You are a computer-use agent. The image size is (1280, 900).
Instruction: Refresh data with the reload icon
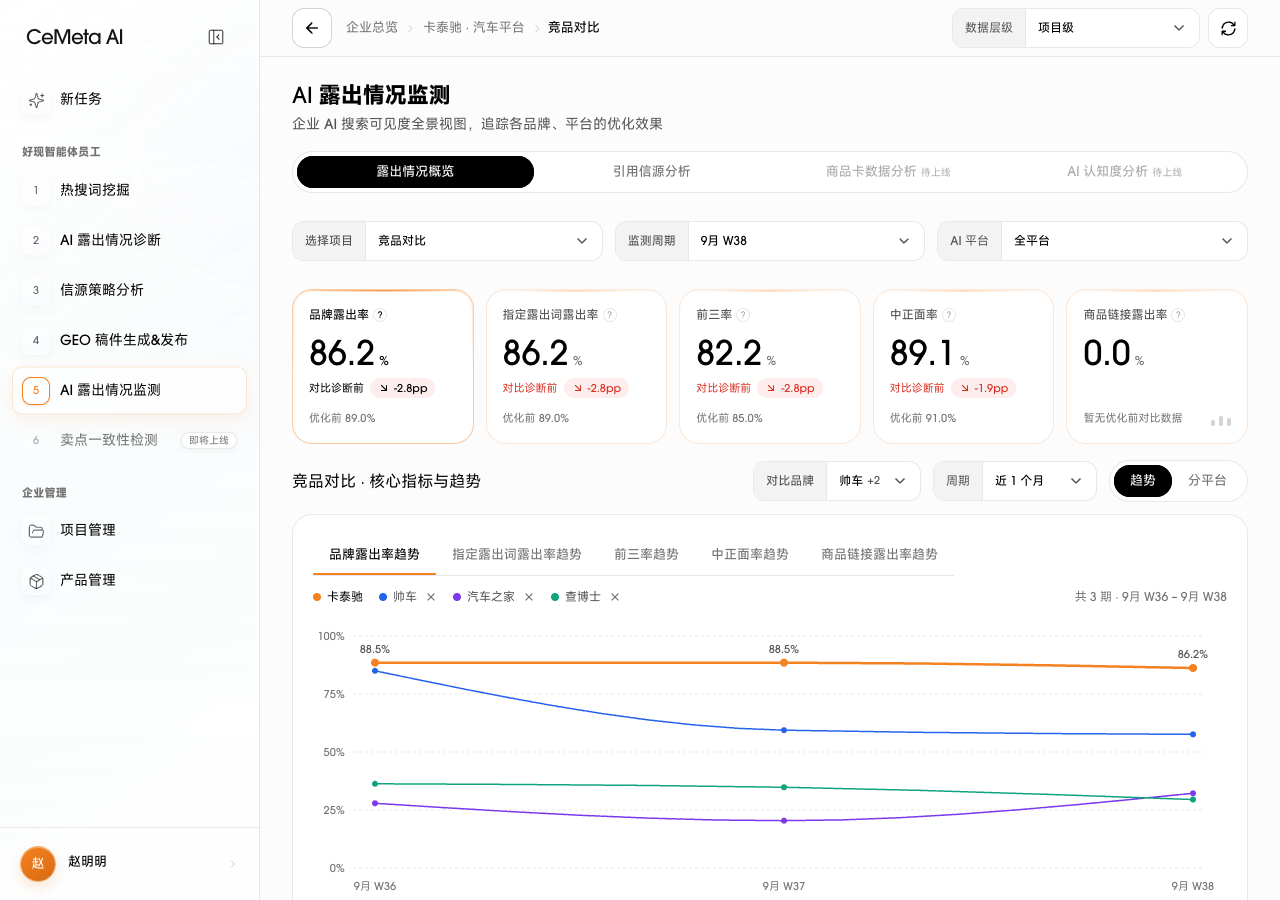click(1228, 28)
